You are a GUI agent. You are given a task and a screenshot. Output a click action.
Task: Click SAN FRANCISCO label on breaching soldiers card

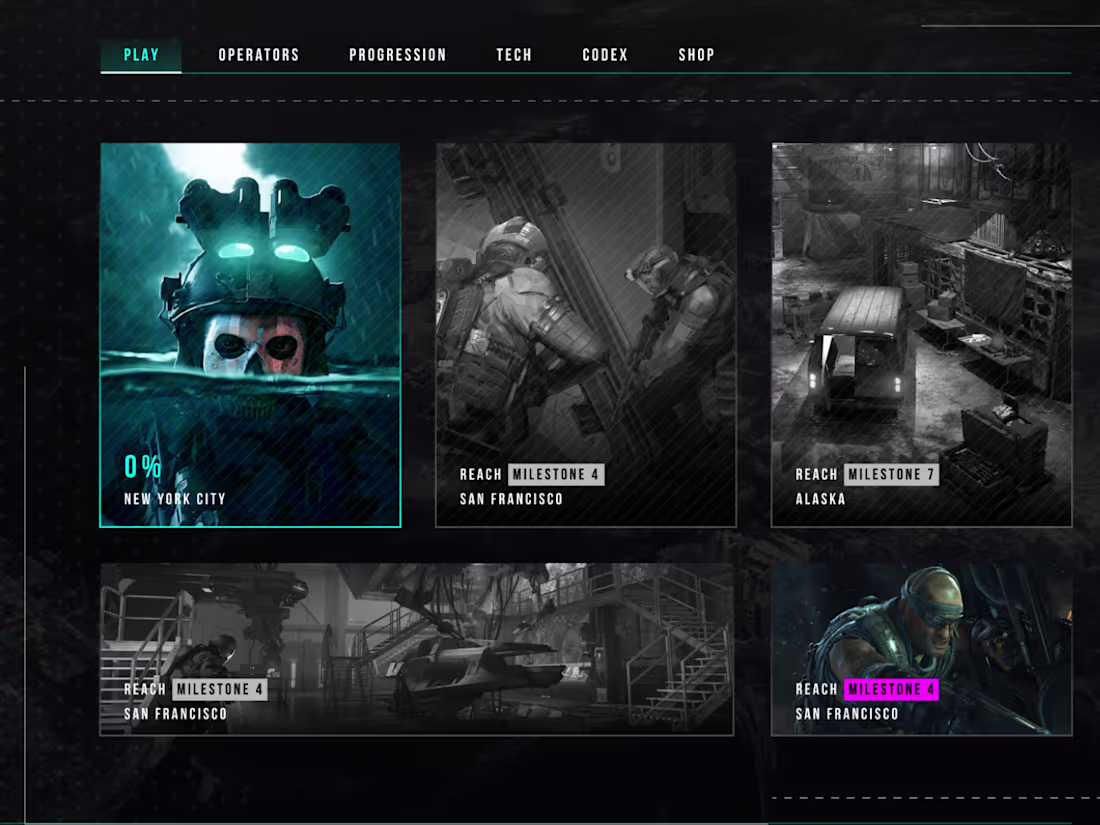click(x=511, y=499)
